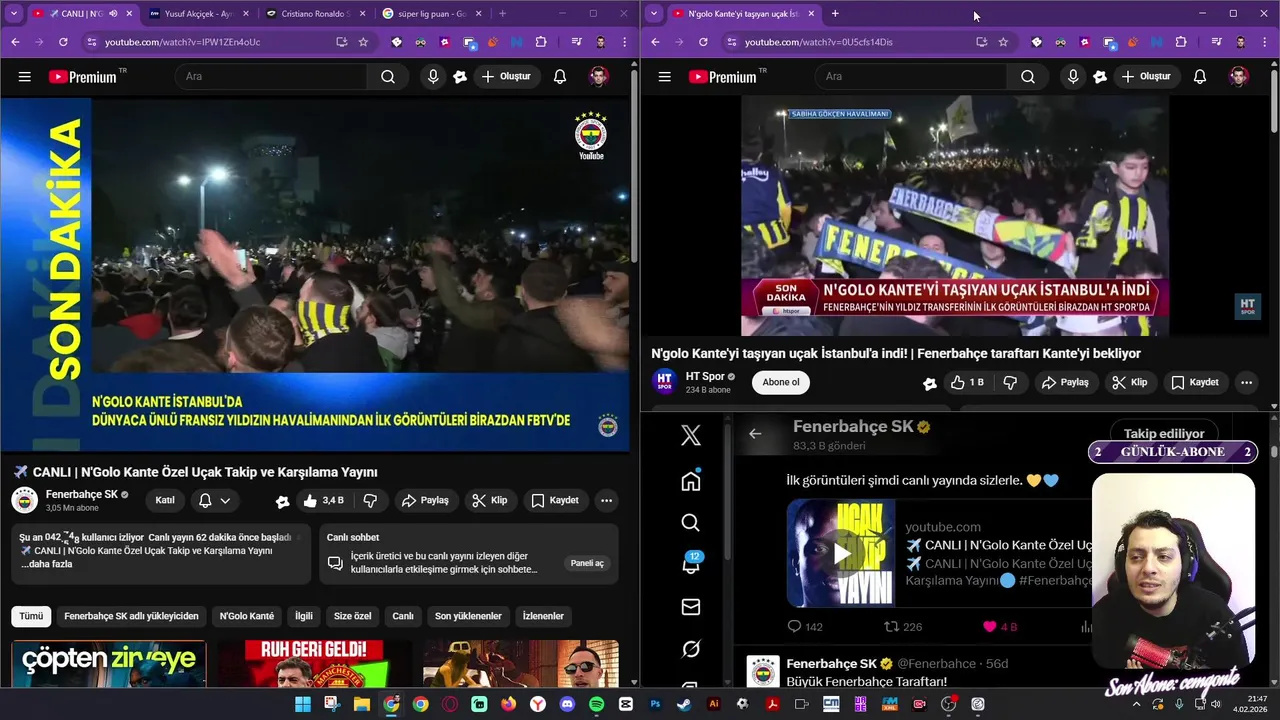
Task: Open Steam from the Windows taskbar
Action: click(684, 704)
